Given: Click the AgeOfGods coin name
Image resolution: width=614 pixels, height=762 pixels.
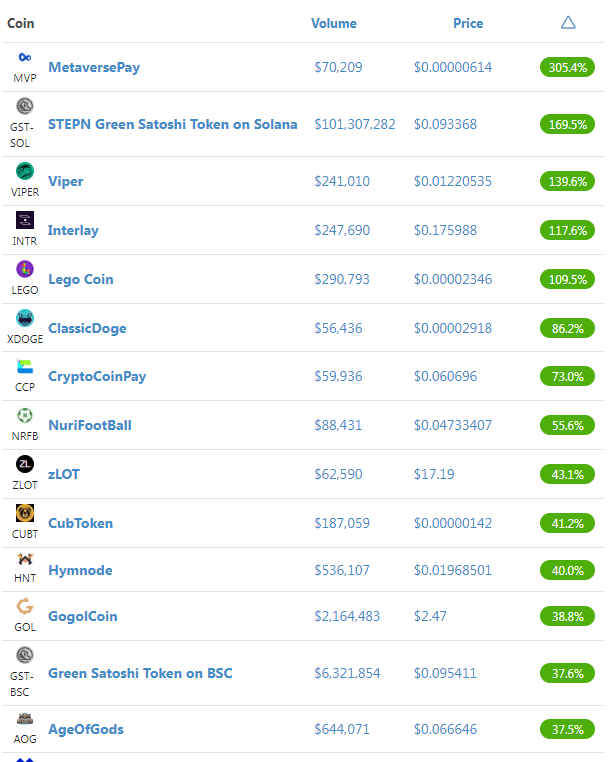Looking at the screenshot, I should coord(86,729).
